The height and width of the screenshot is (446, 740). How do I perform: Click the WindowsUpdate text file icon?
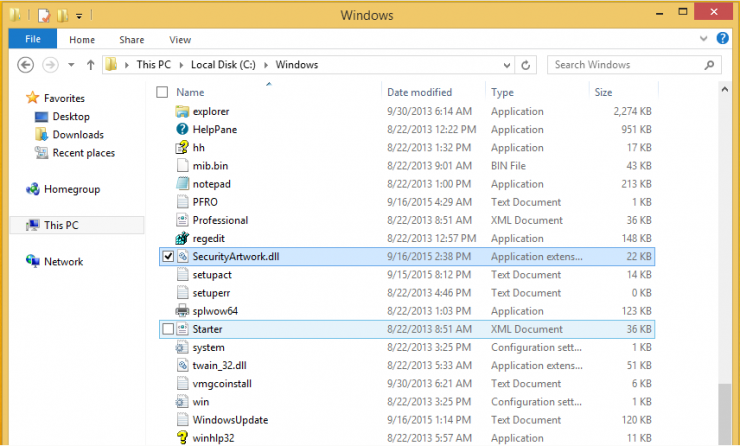click(x=182, y=420)
